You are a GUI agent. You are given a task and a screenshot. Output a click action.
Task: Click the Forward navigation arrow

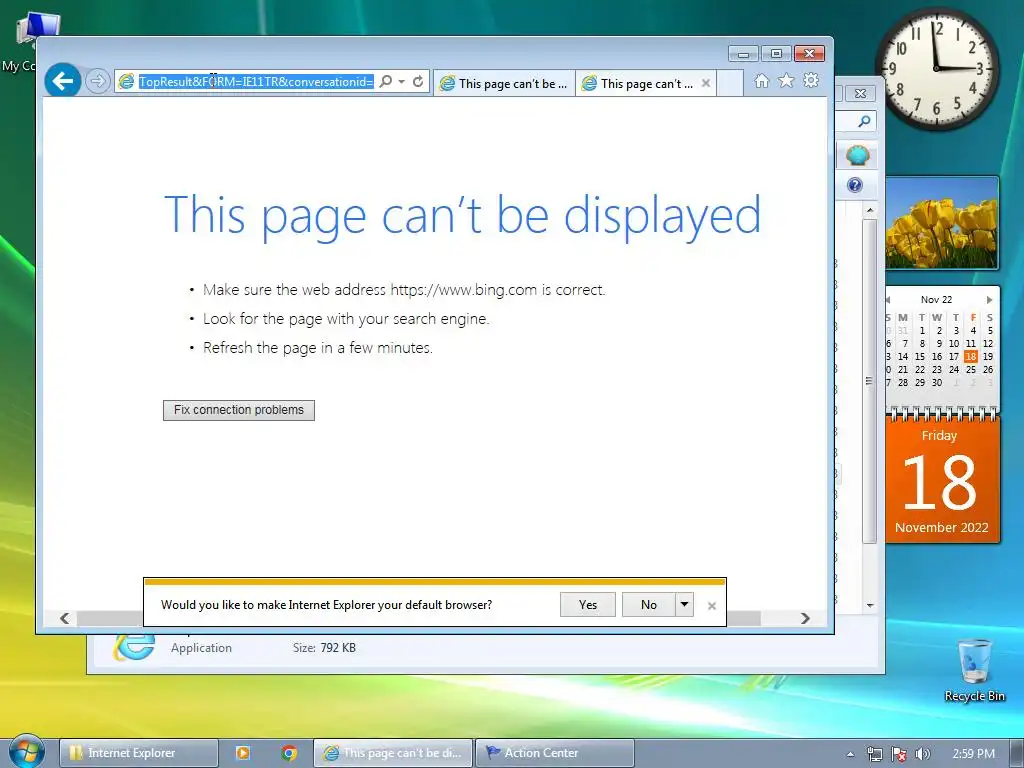point(97,81)
